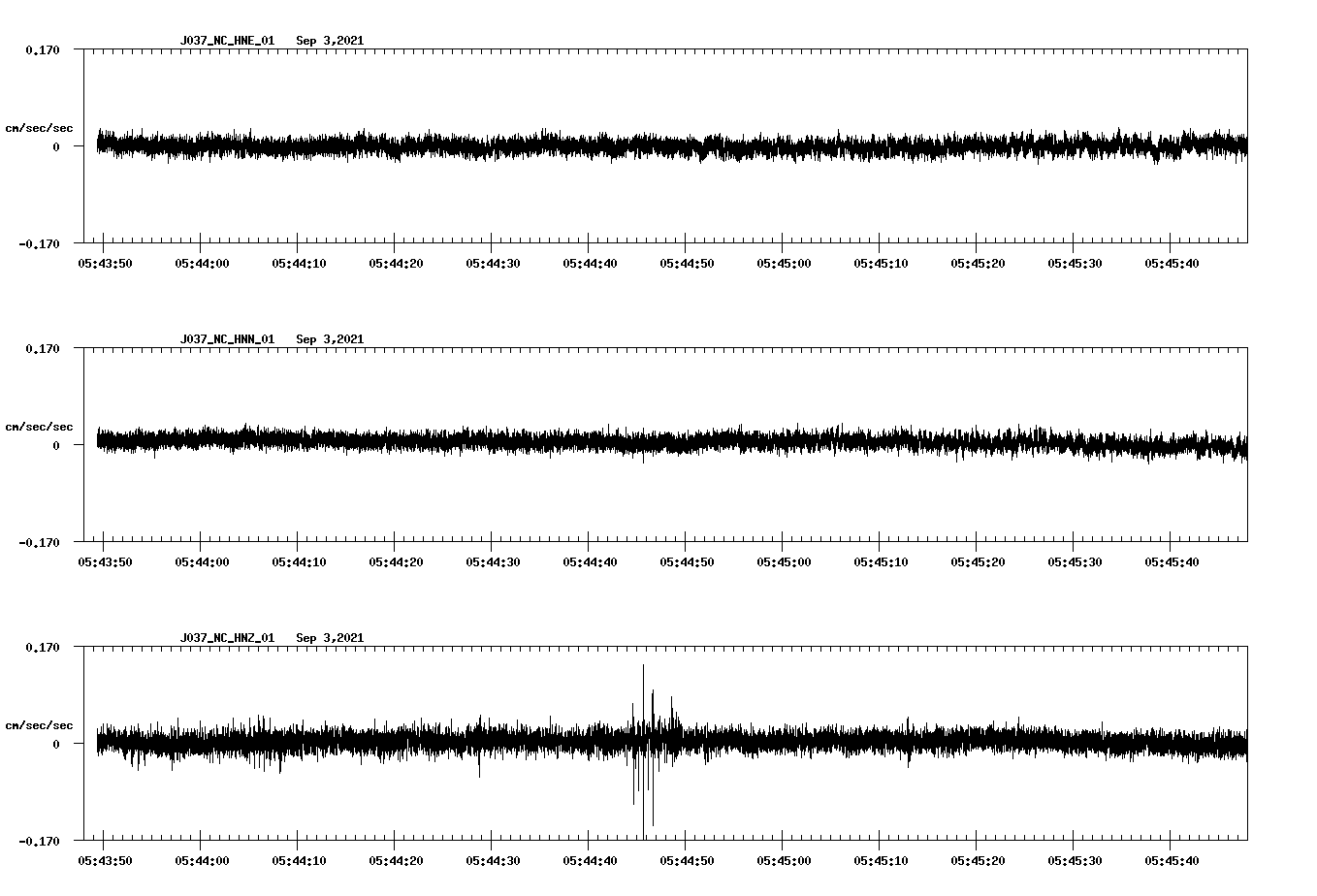The image size is (1317, 896).
Task: Select the 0.170 upper limit on HNE plot
Action: click(42, 49)
